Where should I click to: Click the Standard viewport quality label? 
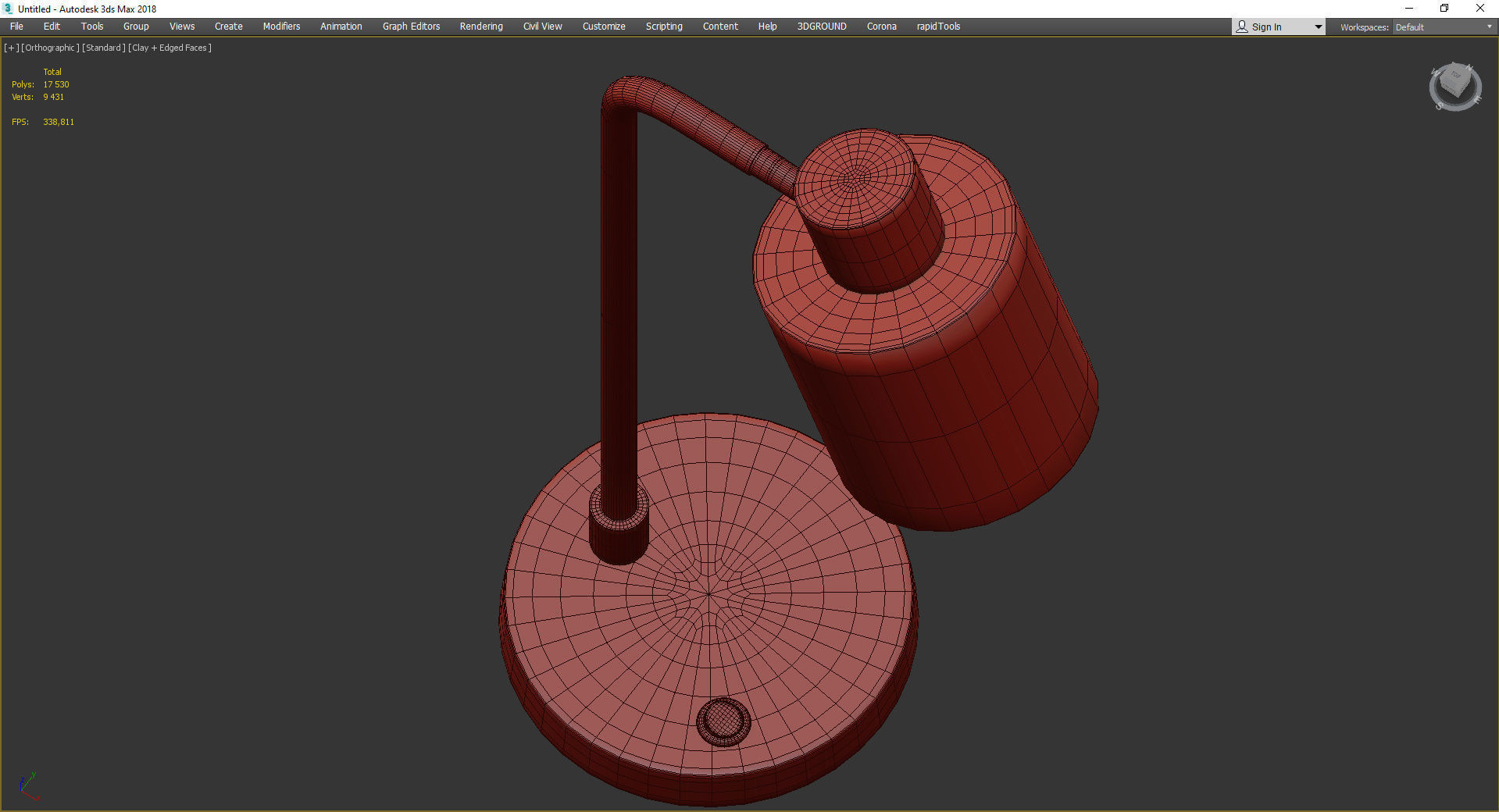[x=104, y=48]
